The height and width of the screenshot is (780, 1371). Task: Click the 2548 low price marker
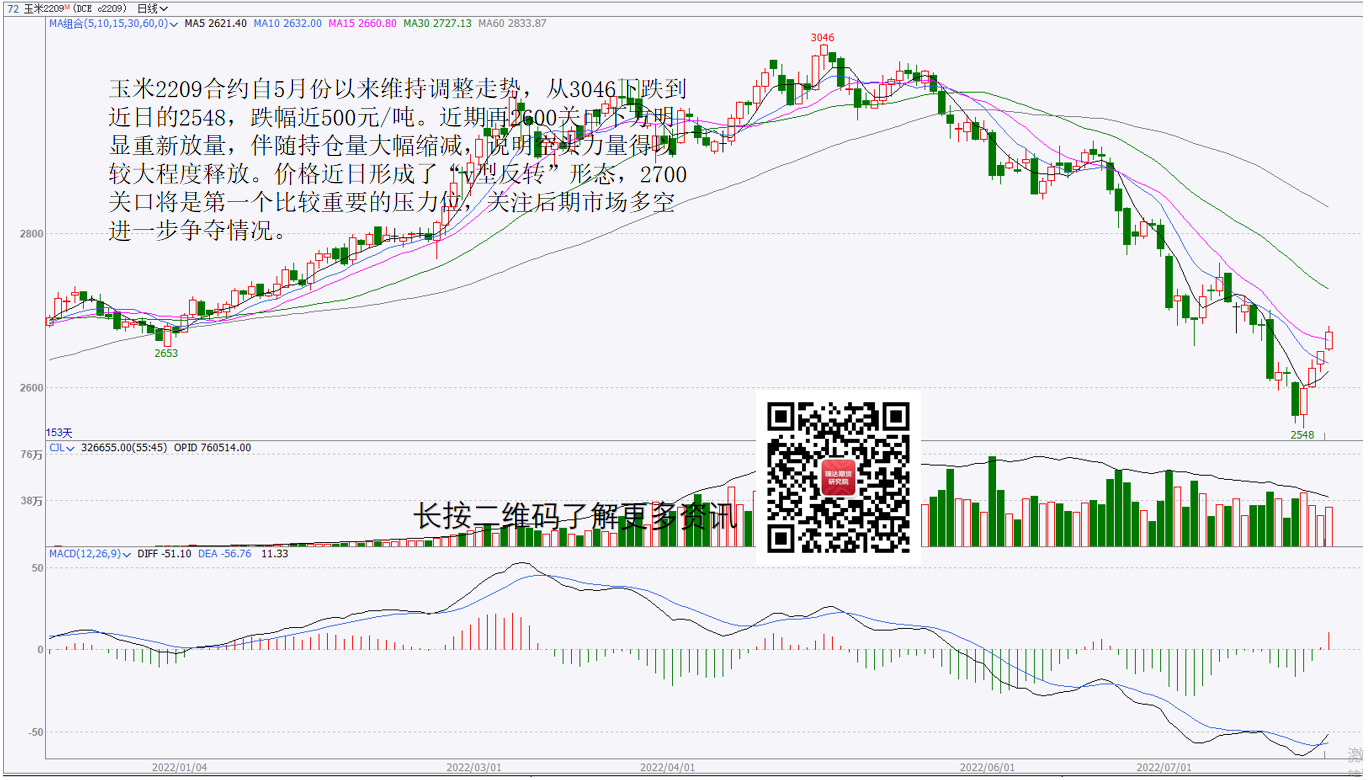(x=1302, y=435)
